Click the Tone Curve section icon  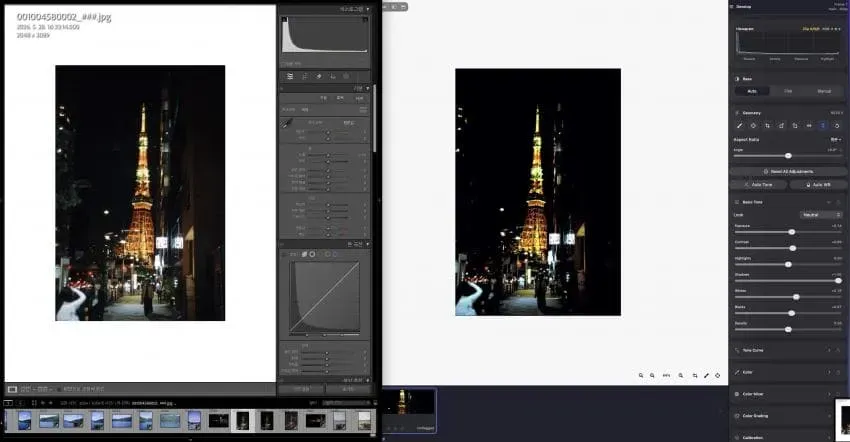[737, 350]
